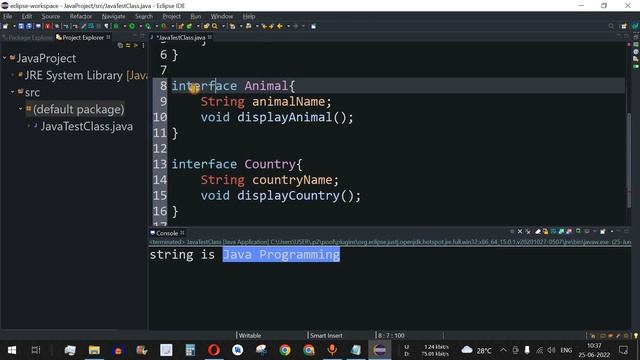Open File Explorer from taskbar
The width and height of the screenshot is (640, 360).
click(x=94, y=350)
